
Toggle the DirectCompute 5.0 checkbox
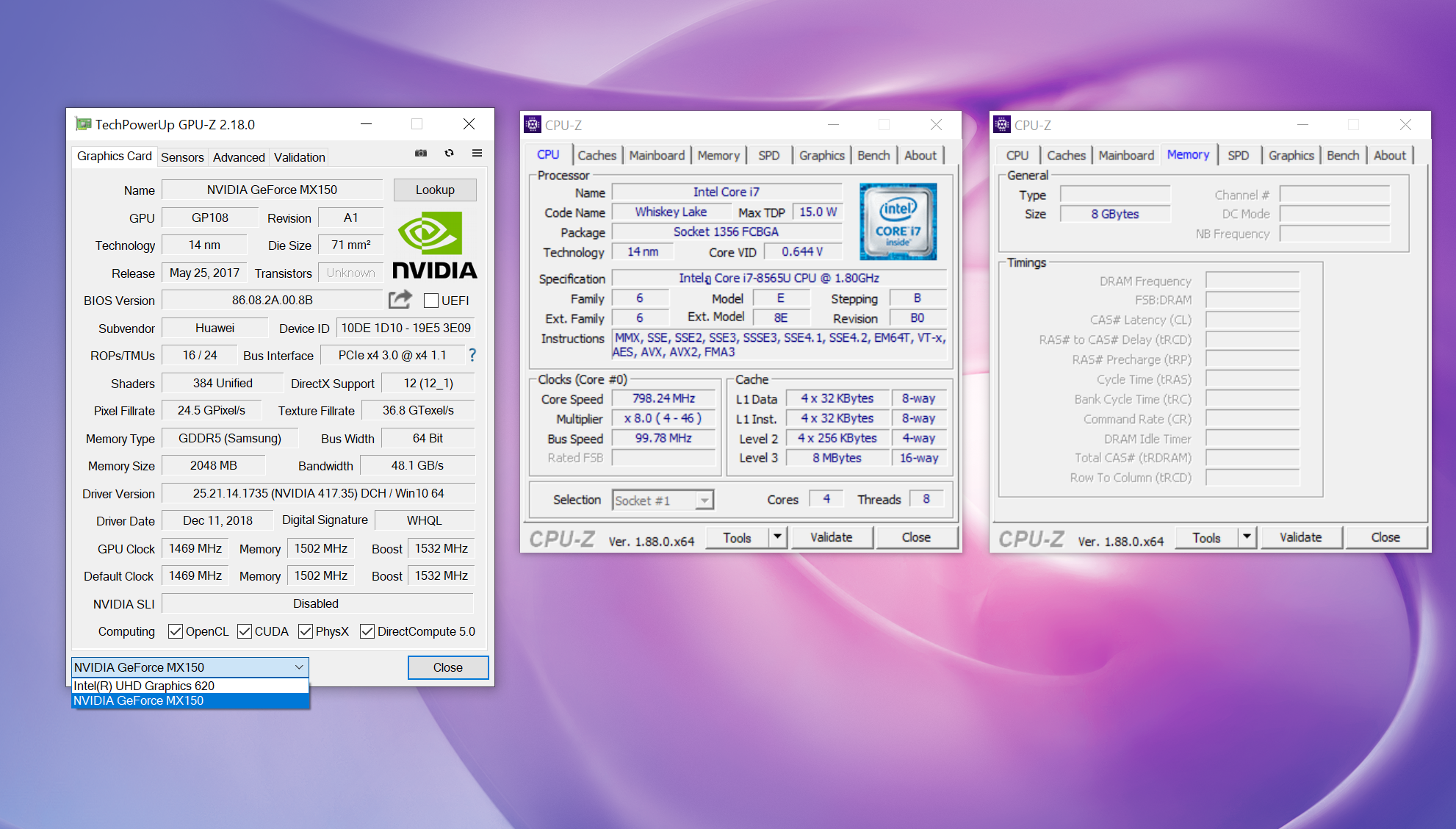(367, 631)
